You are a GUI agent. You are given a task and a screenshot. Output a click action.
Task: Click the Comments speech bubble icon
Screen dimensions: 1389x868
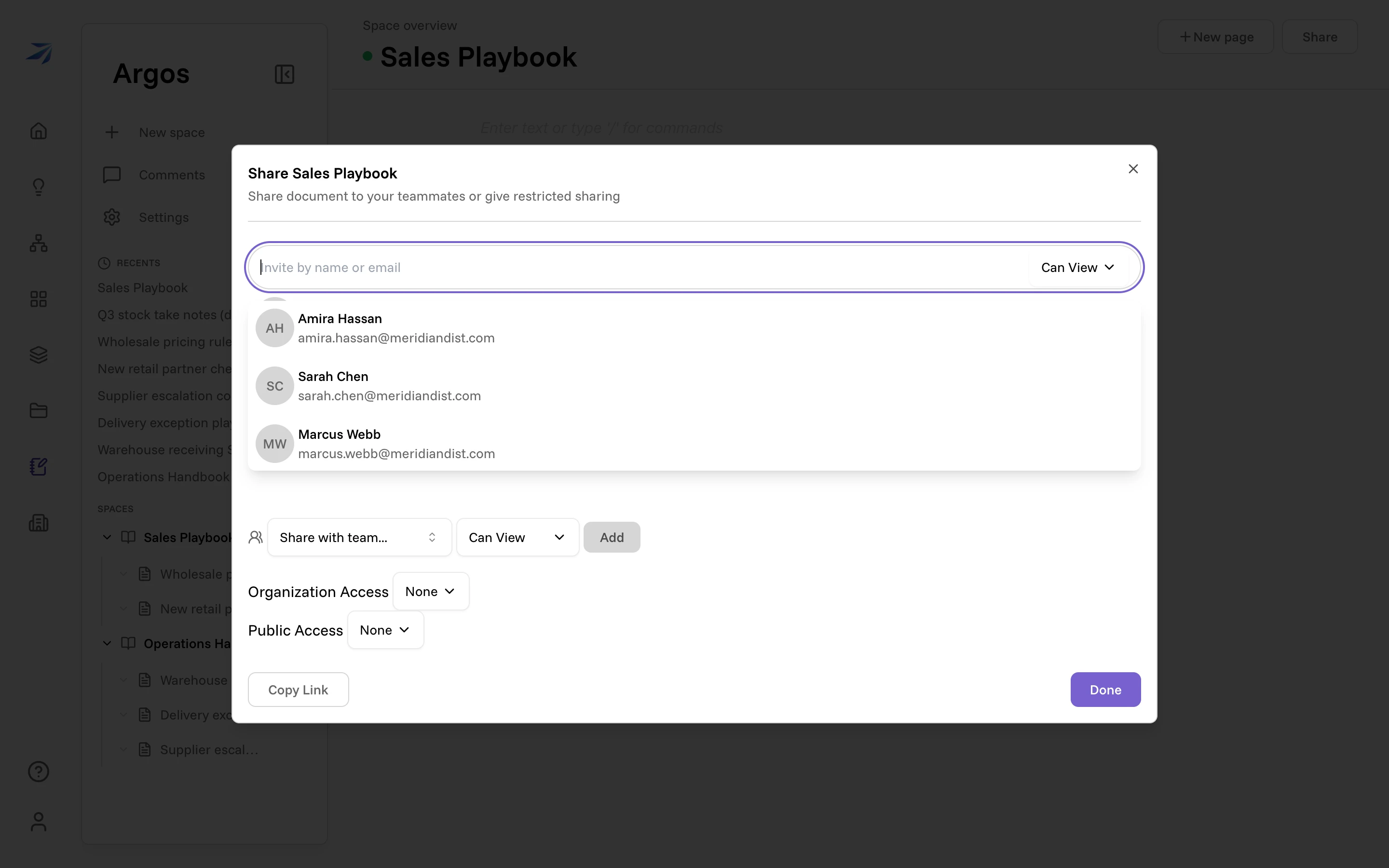click(x=112, y=175)
